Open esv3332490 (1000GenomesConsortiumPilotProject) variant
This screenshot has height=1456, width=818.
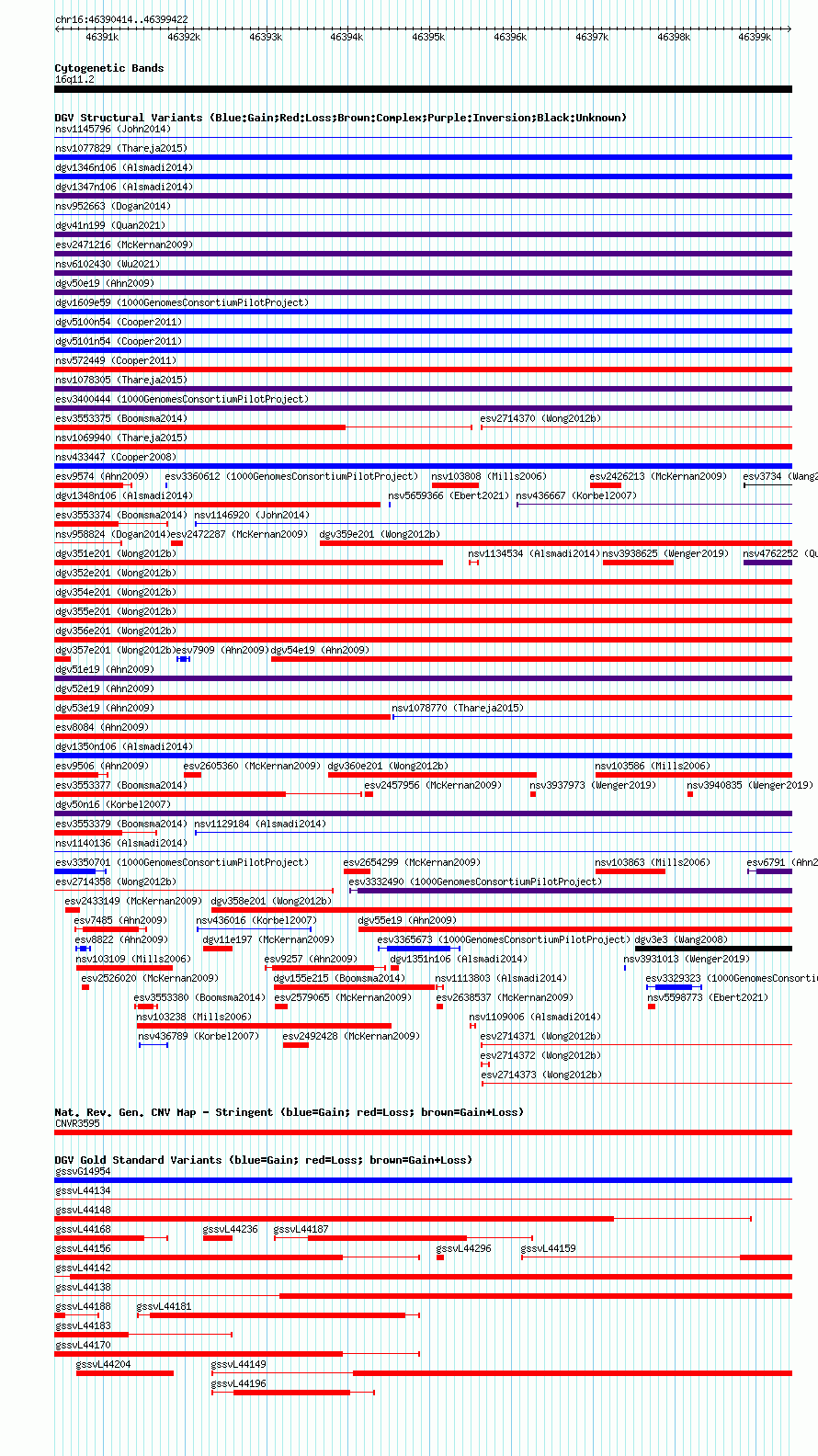(x=475, y=882)
